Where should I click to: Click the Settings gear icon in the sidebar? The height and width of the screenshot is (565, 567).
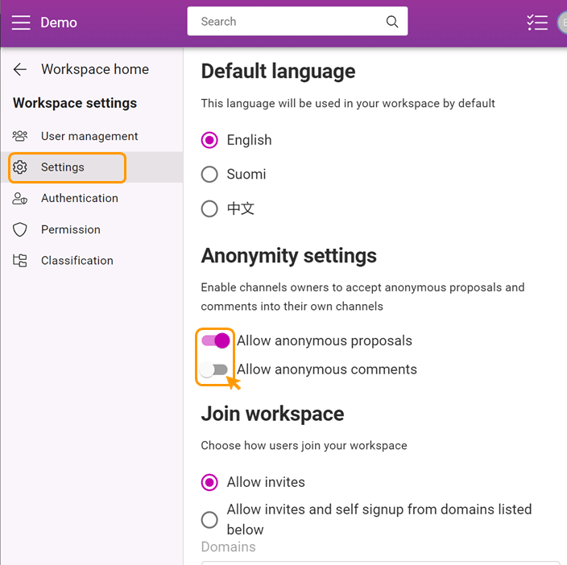(x=20, y=167)
